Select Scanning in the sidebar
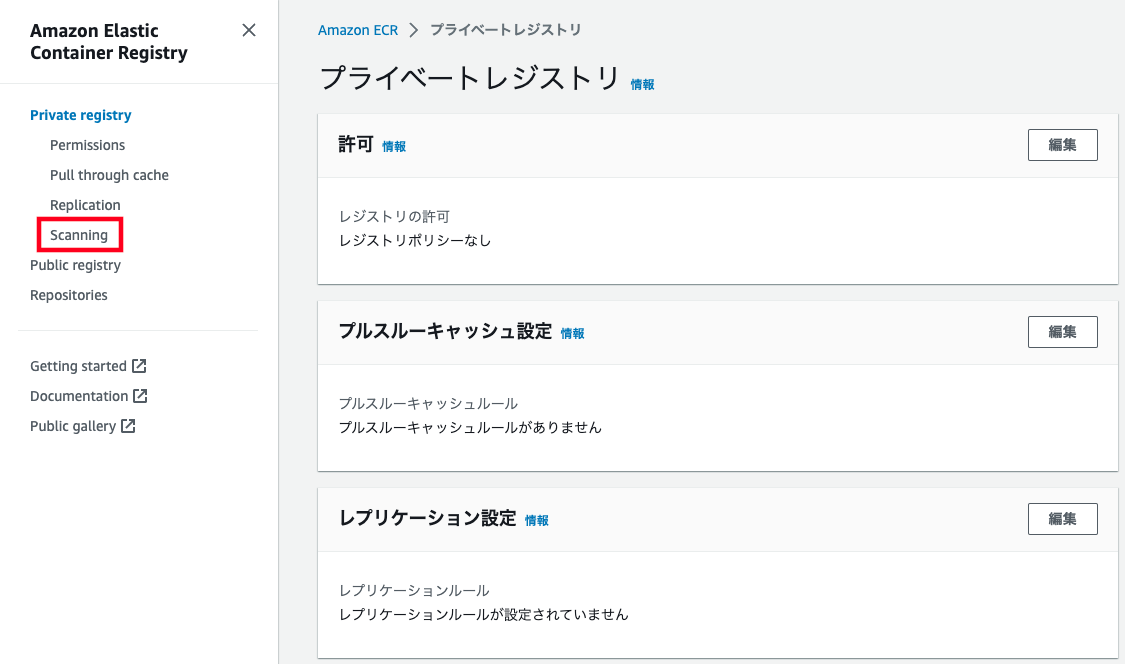The height and width of the screenshot is (664, 1125). [x=79, y=235]
